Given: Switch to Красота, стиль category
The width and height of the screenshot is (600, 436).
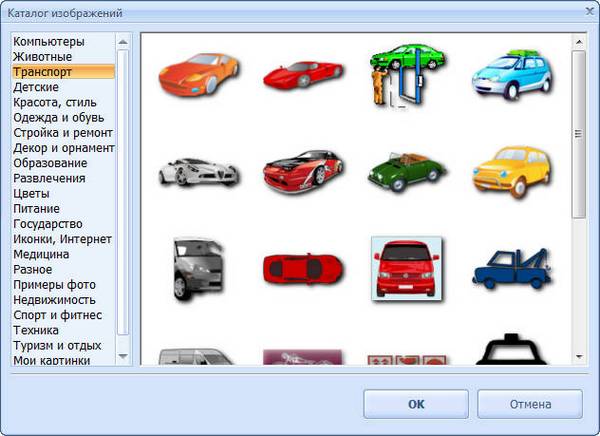Looking at the screenshot, I should (56, 103).
